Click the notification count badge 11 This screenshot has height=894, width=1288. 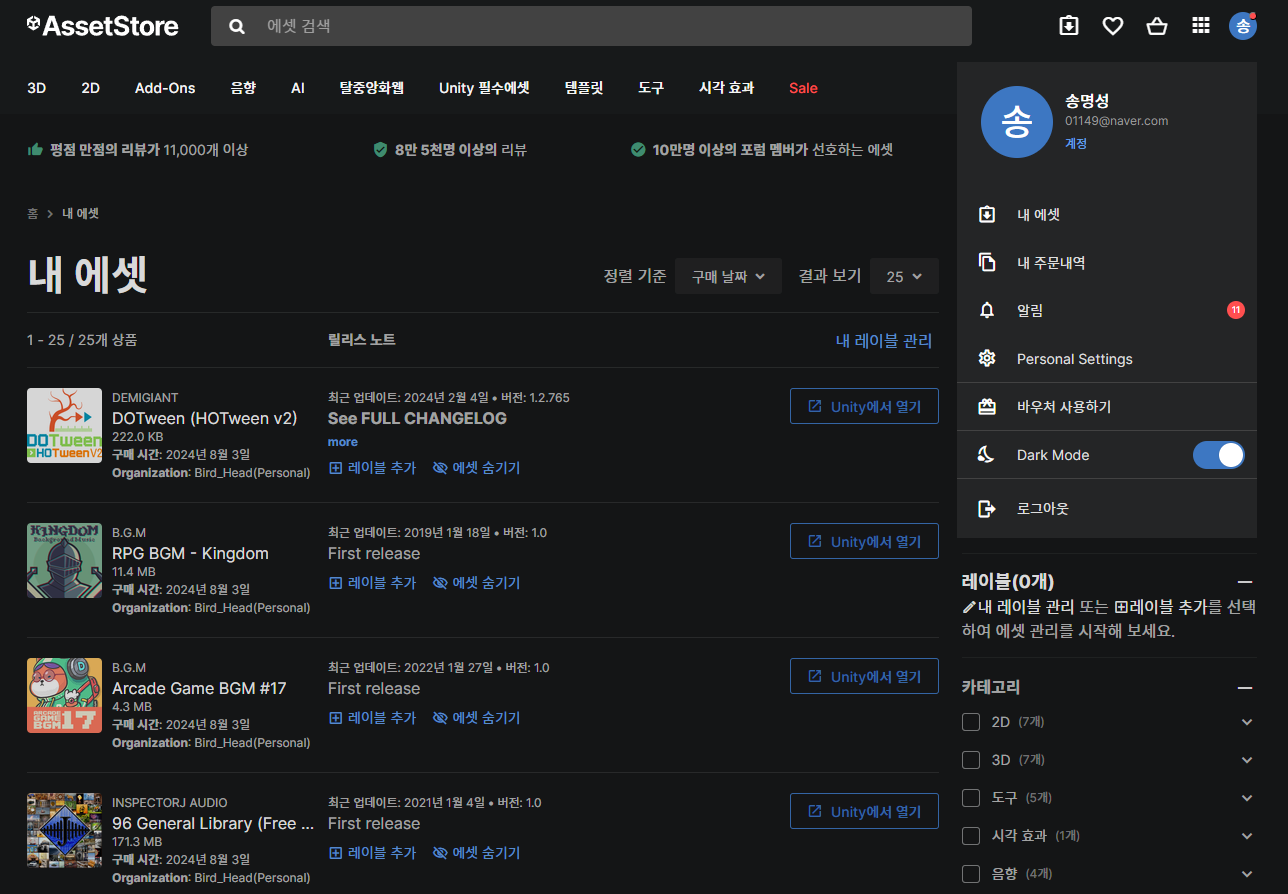(1236, 310)
